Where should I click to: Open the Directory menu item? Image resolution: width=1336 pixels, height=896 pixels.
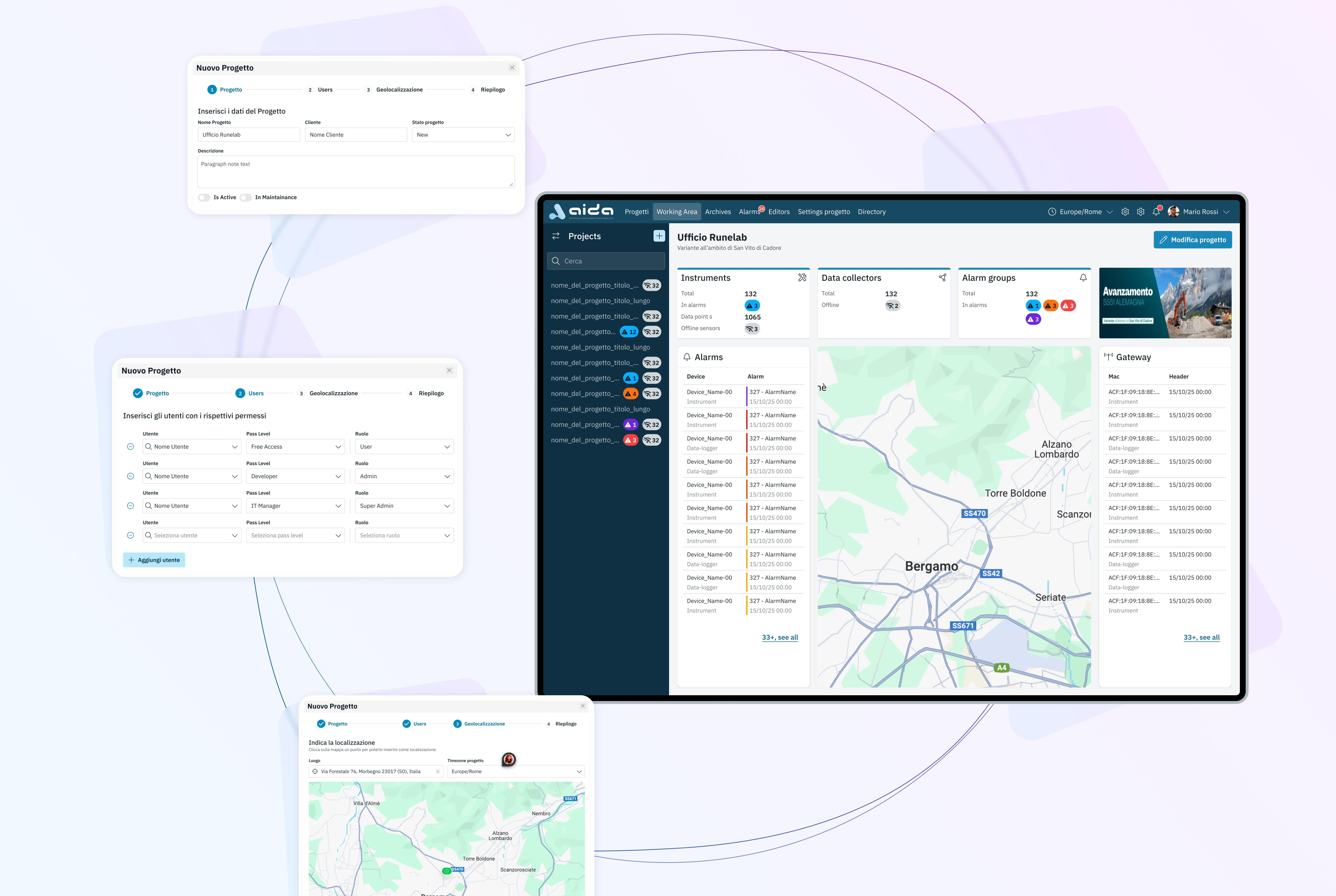click(x=872, y=212)
